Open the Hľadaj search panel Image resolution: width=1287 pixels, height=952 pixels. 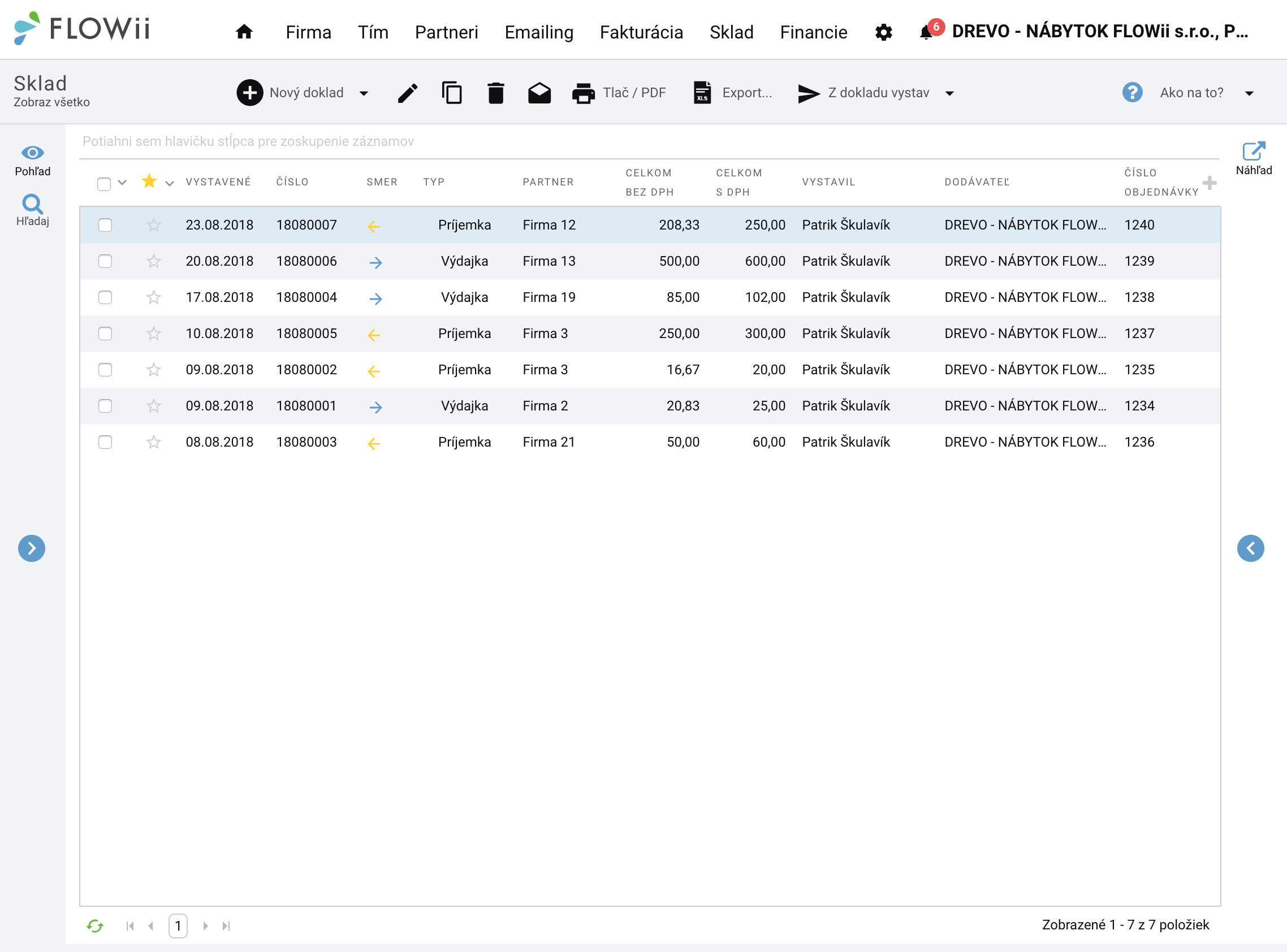(x=33, y=210)
